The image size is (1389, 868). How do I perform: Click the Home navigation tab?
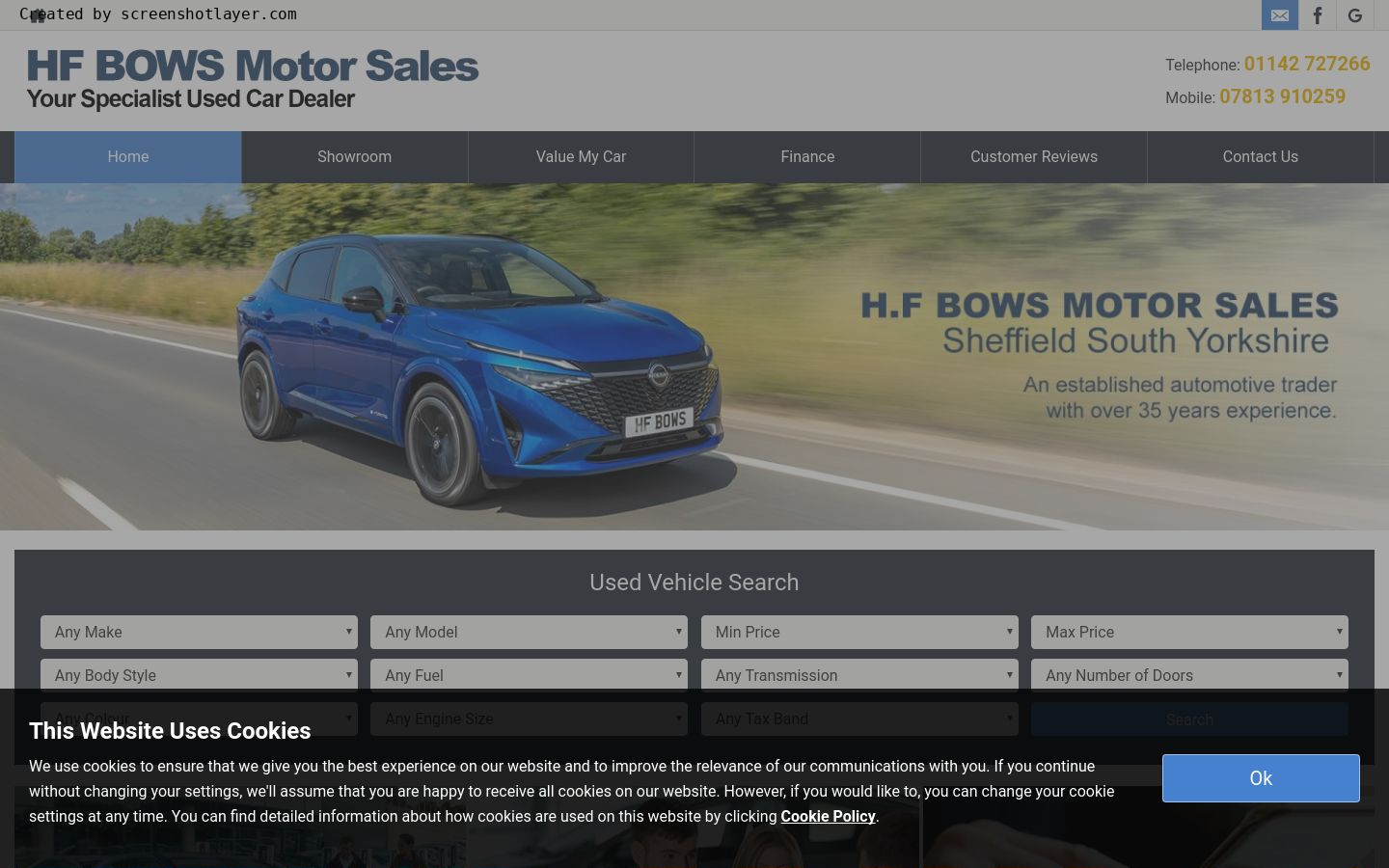pyautogui.click(x=128, y=157)
